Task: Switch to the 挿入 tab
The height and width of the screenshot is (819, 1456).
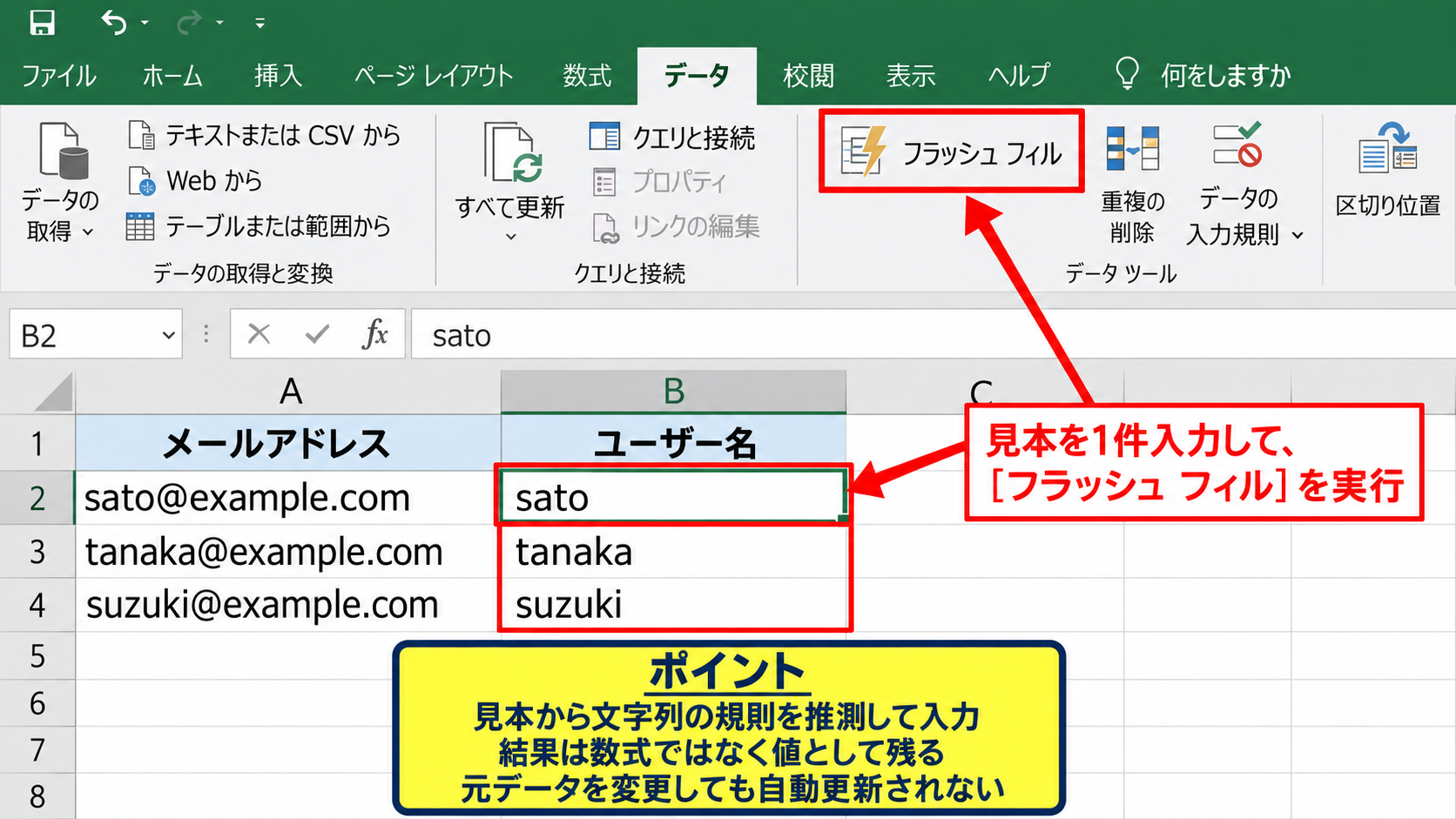Action: point(278,76)
